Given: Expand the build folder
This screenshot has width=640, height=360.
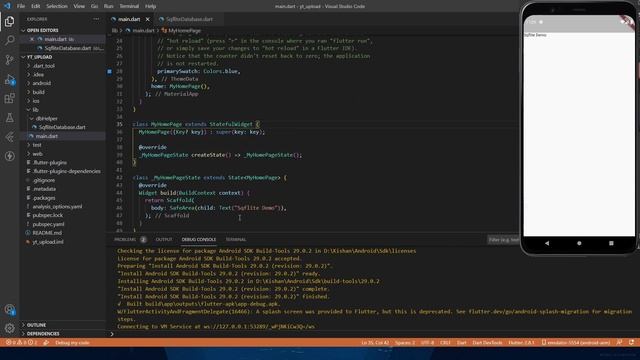Looking at the screenshot, I should point(38,92).
